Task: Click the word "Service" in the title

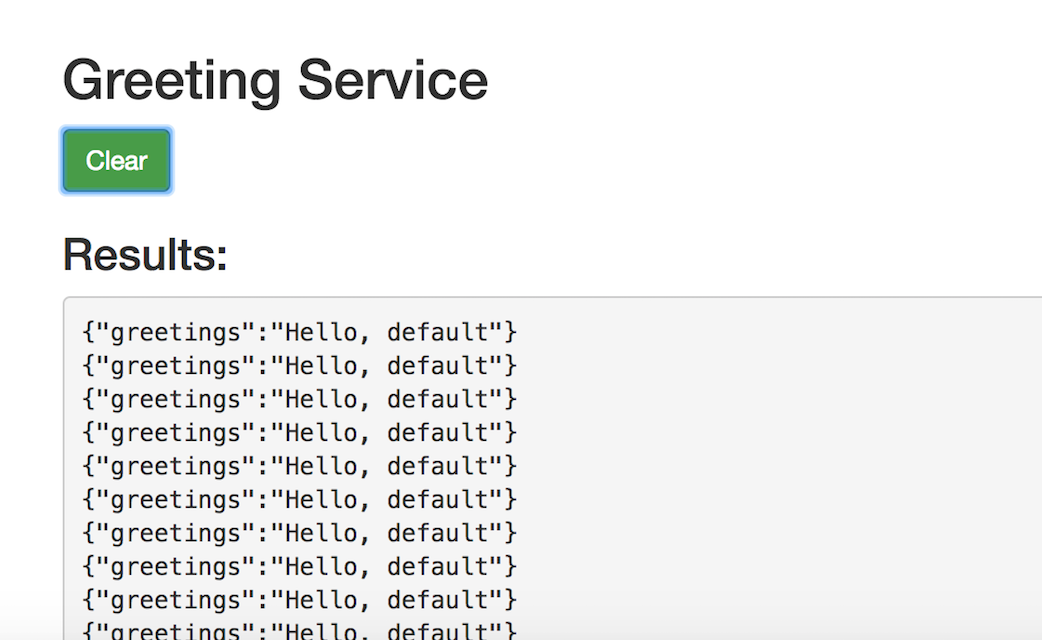Action: click(392, 80)
